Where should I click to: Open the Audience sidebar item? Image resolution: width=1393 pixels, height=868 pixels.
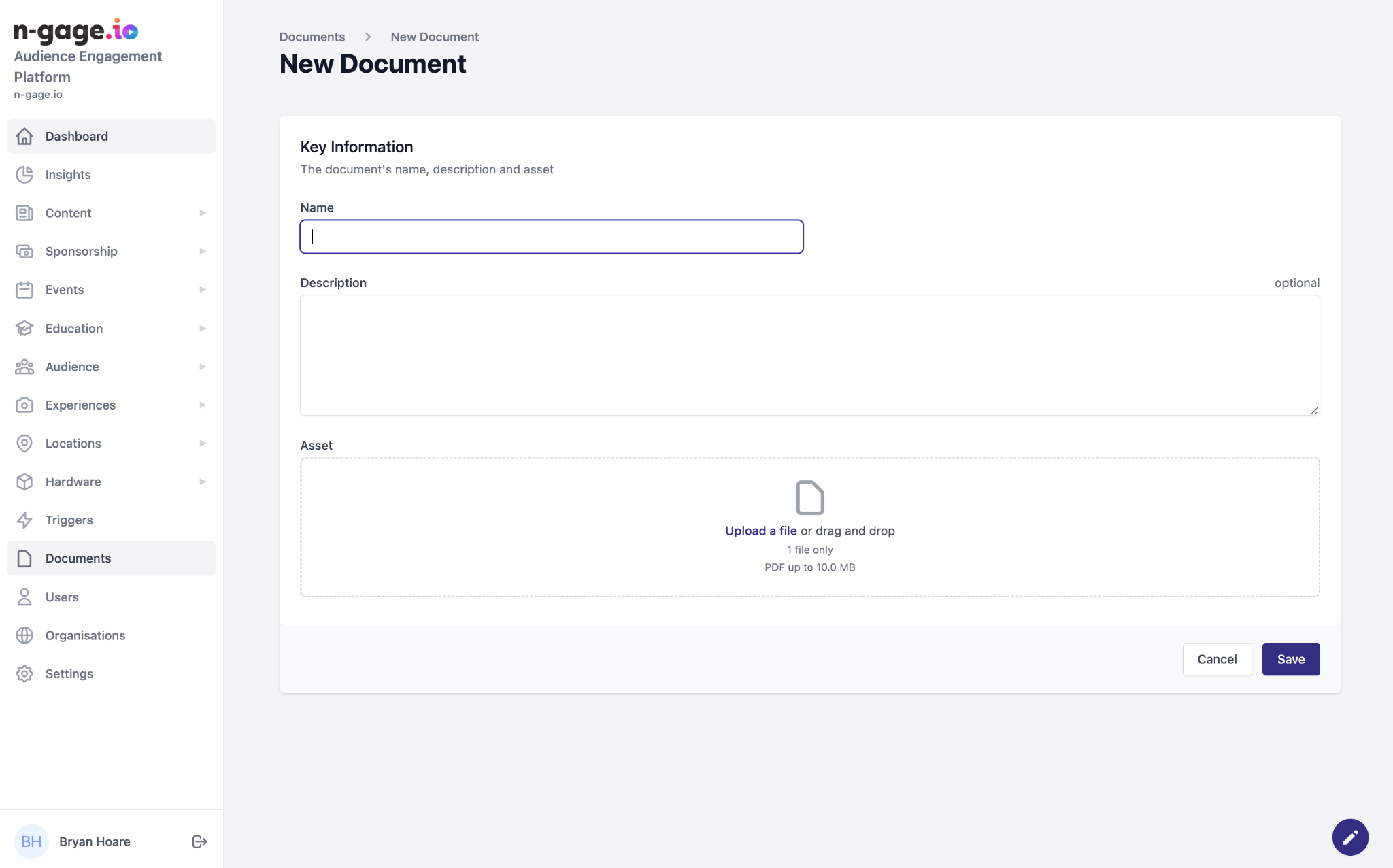[72, 367]
